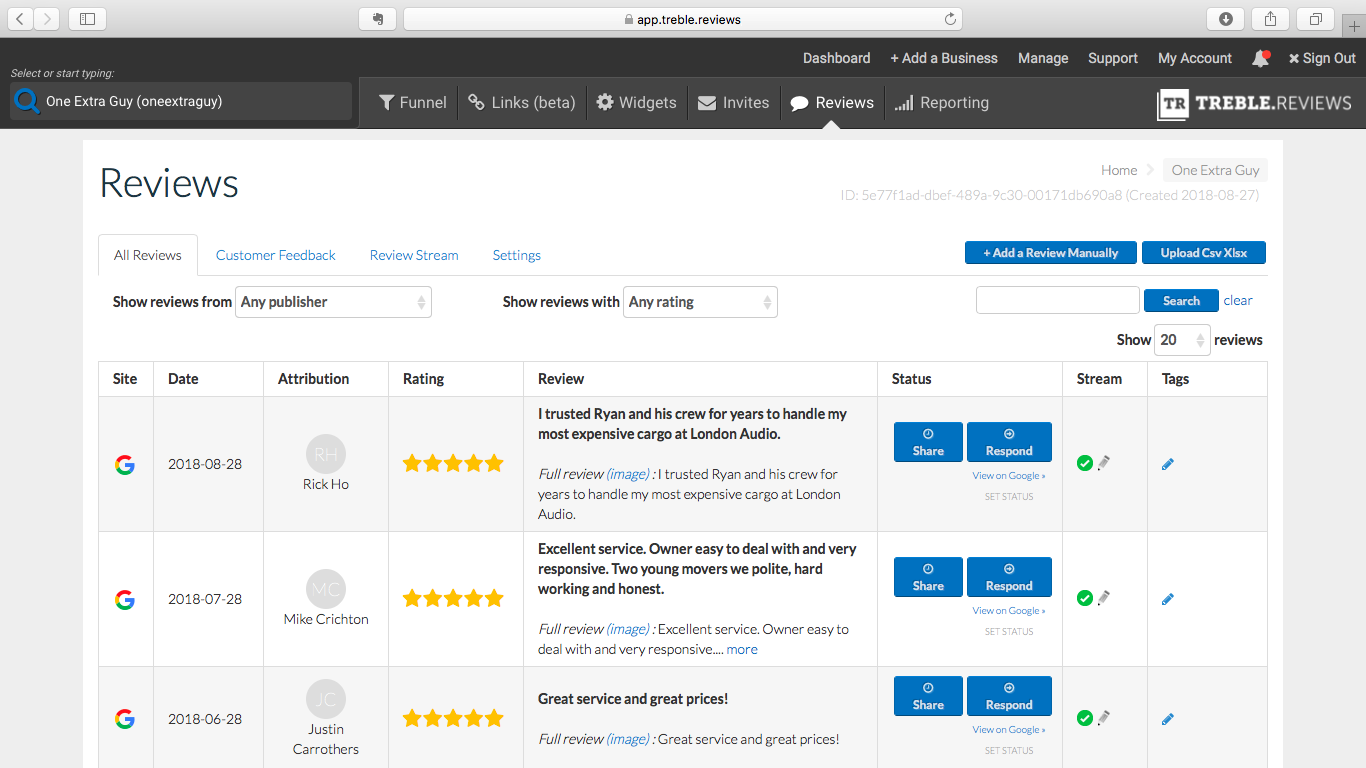Open the Widgets gear section
The image size is (1366, 768).
pos(636,102)
